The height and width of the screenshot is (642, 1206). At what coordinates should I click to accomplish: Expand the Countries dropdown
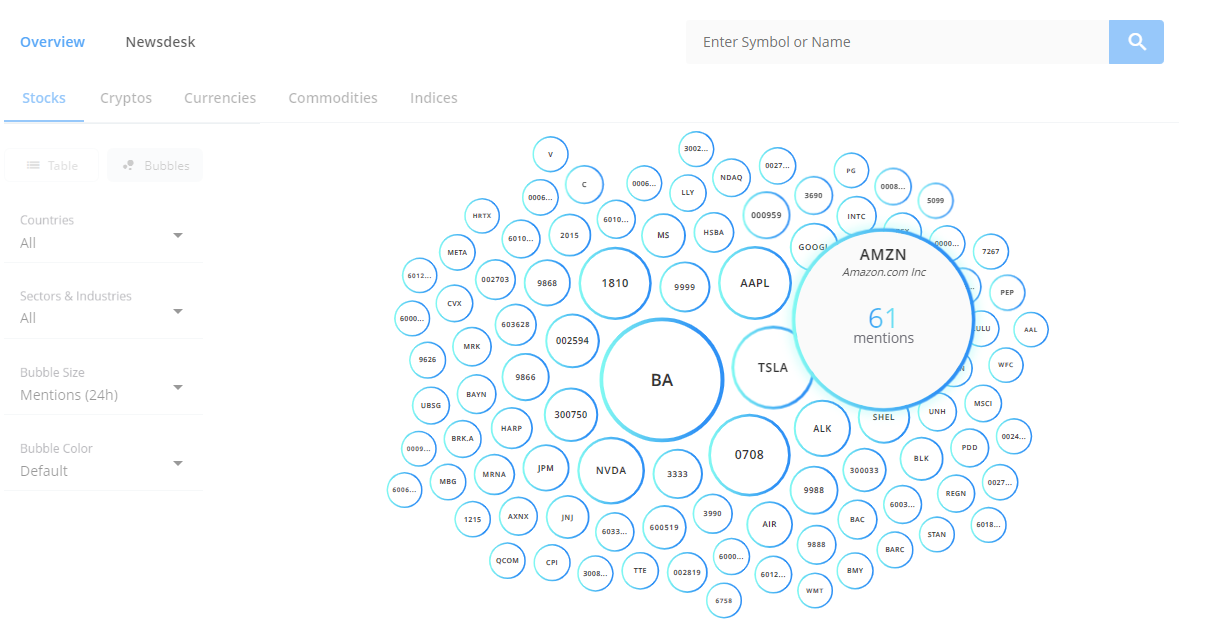click(102, 235)
